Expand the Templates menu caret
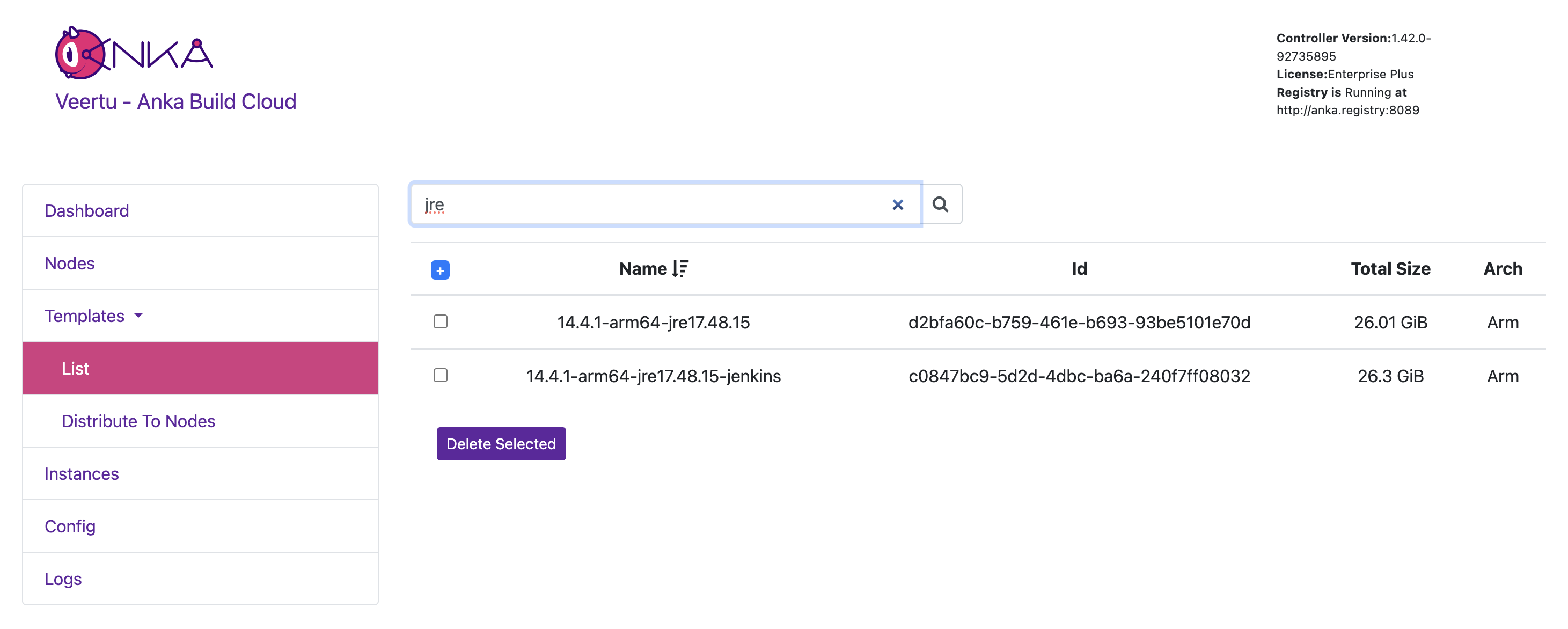This screenshot has height=629, width=1568. 139,316
